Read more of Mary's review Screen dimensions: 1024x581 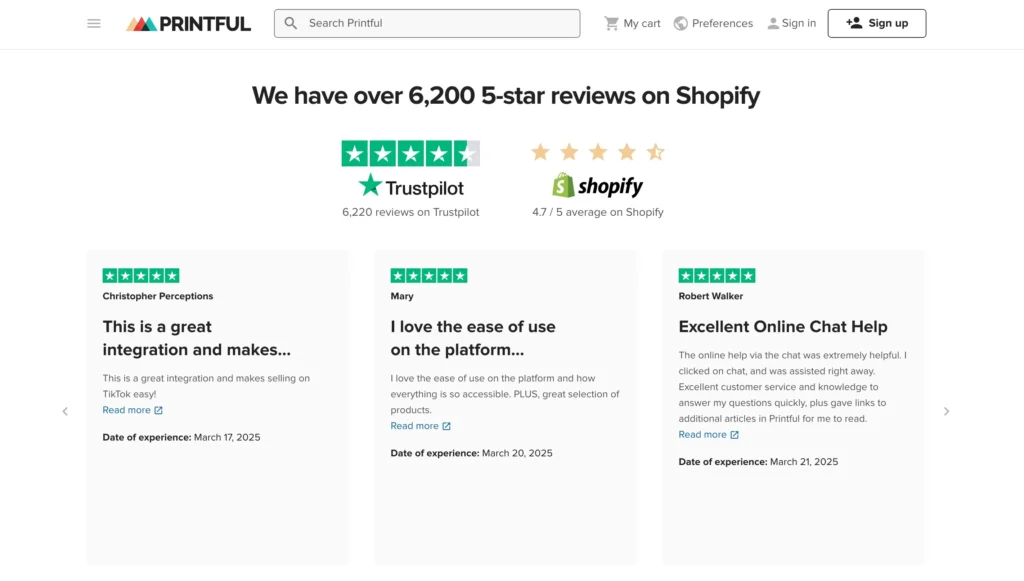pos(415,426)
